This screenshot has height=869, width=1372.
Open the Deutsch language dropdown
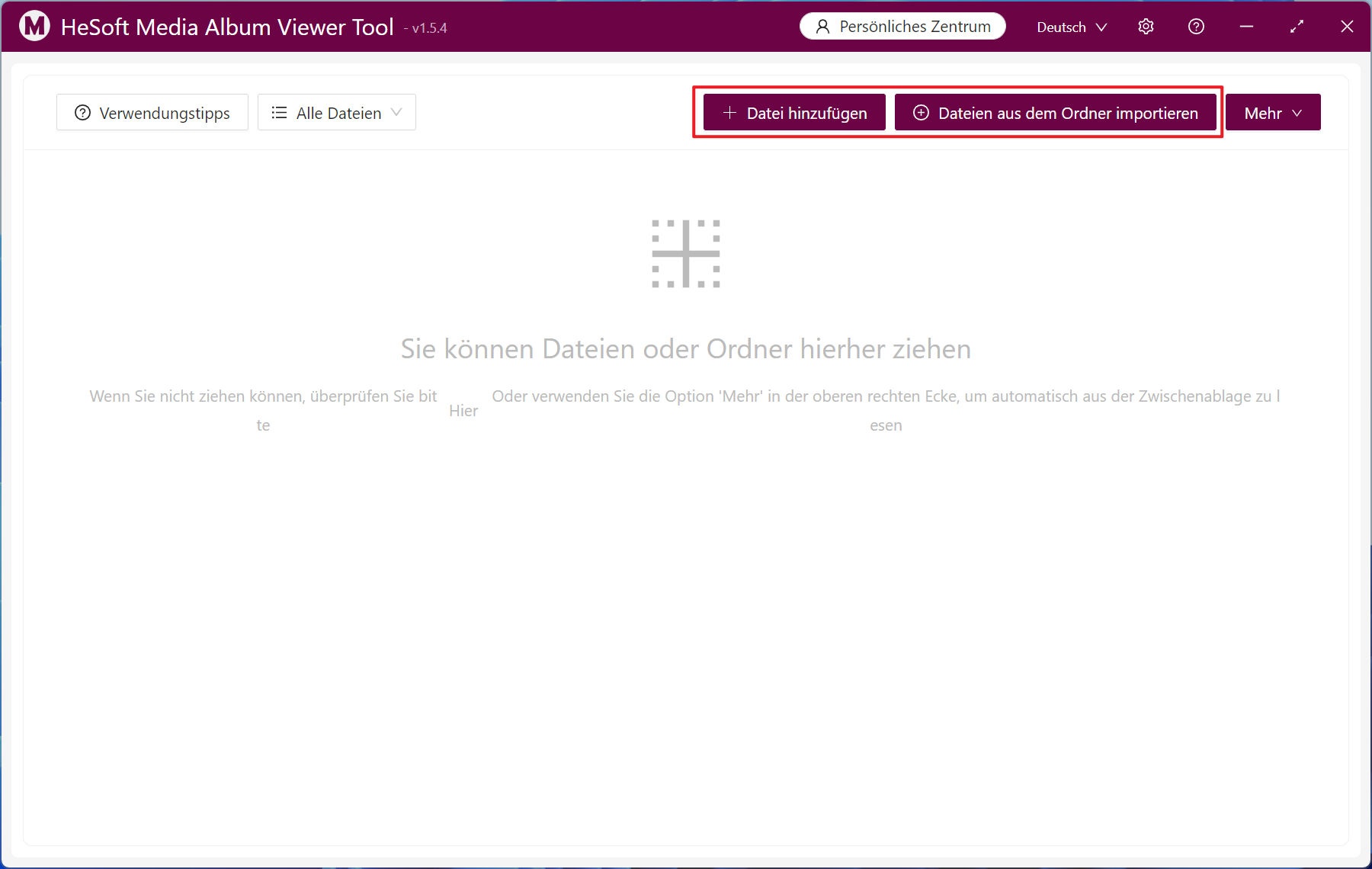click(x=1071, y=27)
